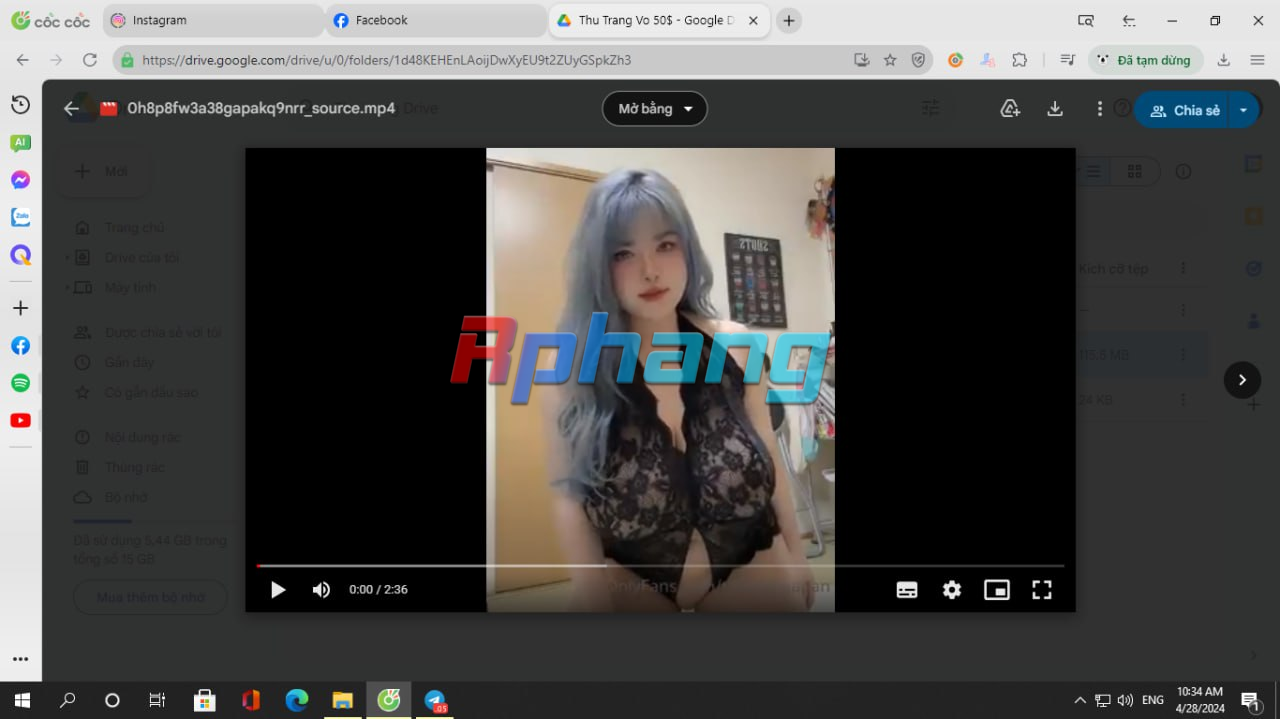Open the tab search icon in title bar

coord(1086,20)
